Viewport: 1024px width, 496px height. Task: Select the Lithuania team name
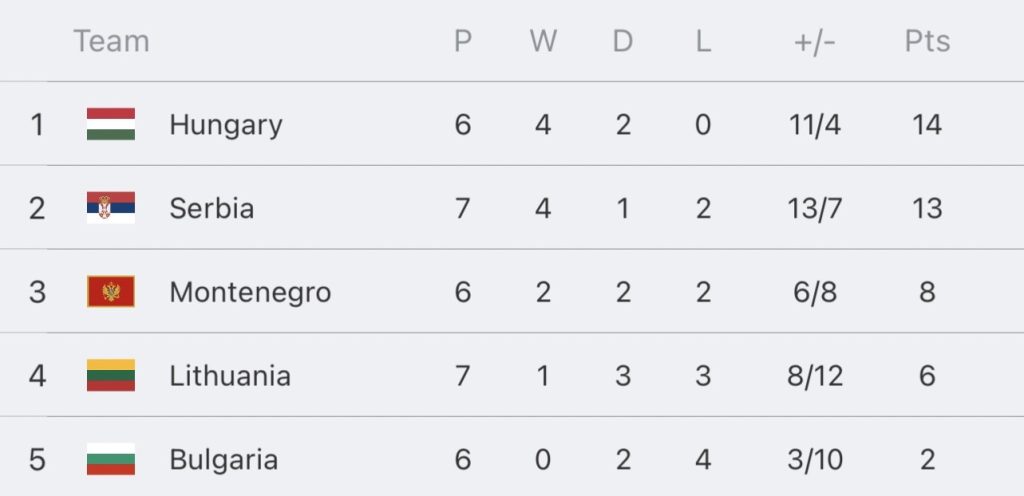click(x=230, y=376)
